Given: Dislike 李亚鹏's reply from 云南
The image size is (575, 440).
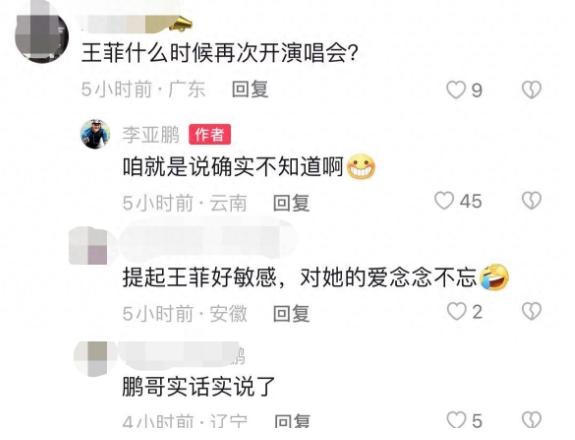Looking at the screenshot, I should tap(531, 201).
